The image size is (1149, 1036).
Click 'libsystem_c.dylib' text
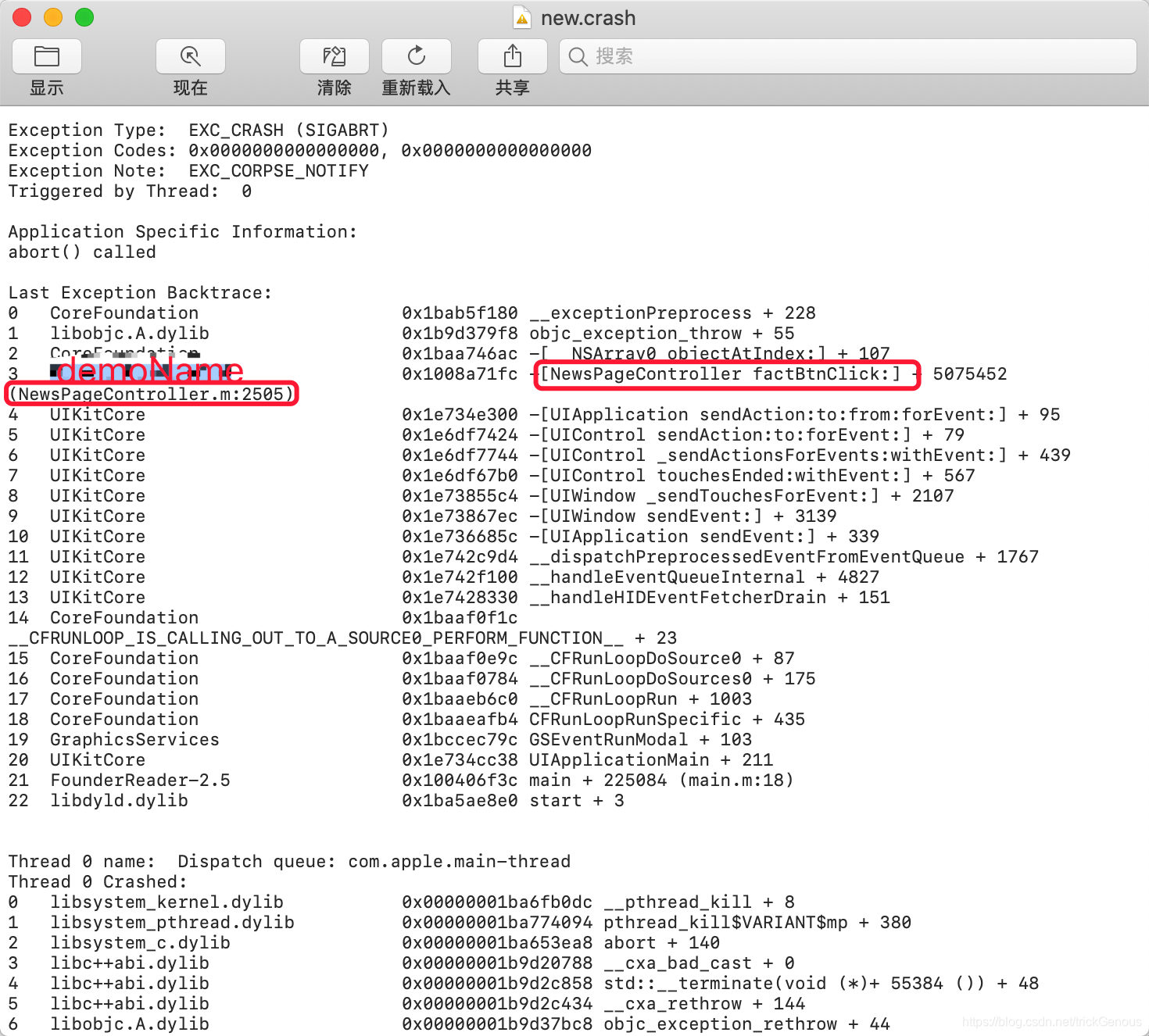coord(140,942)
